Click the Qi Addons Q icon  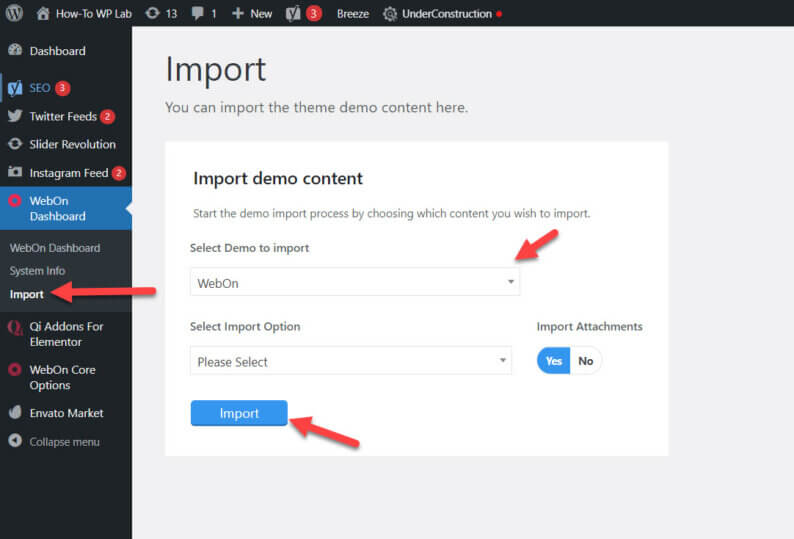coord(15,328)
